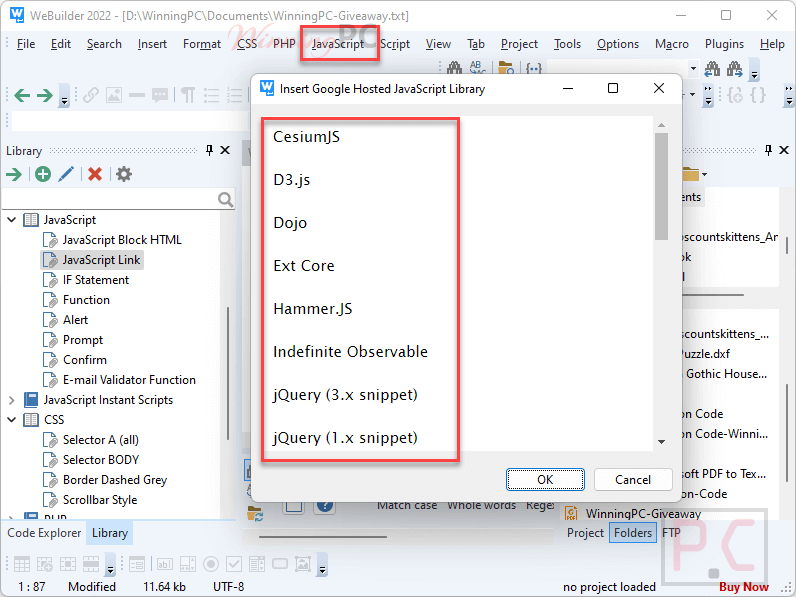Click the checkbox form element icon
Screen dimensions: 796x597
click(x=234, y=564)
